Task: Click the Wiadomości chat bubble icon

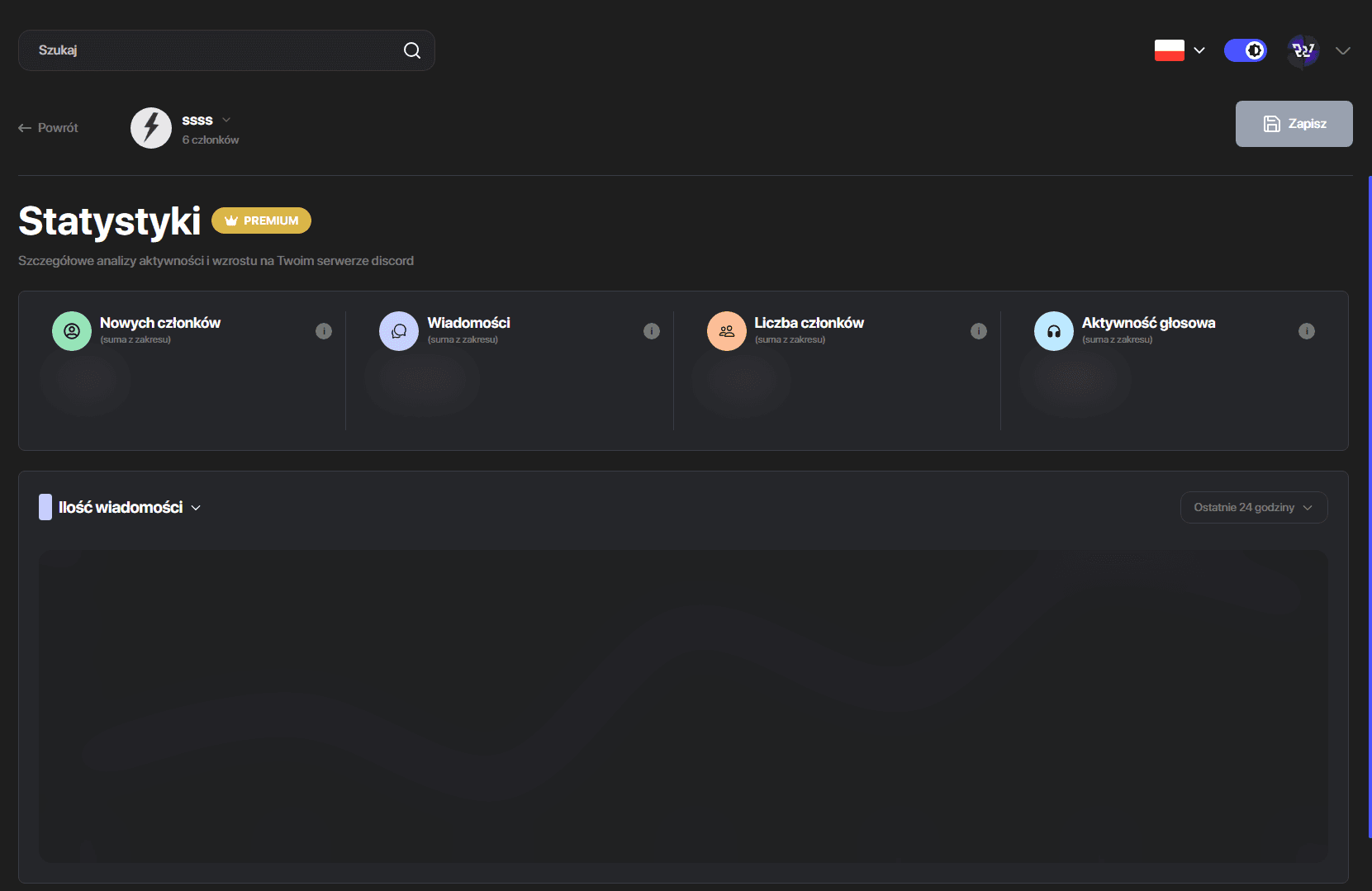Action: pyautogui.click(x=399, y=331)
